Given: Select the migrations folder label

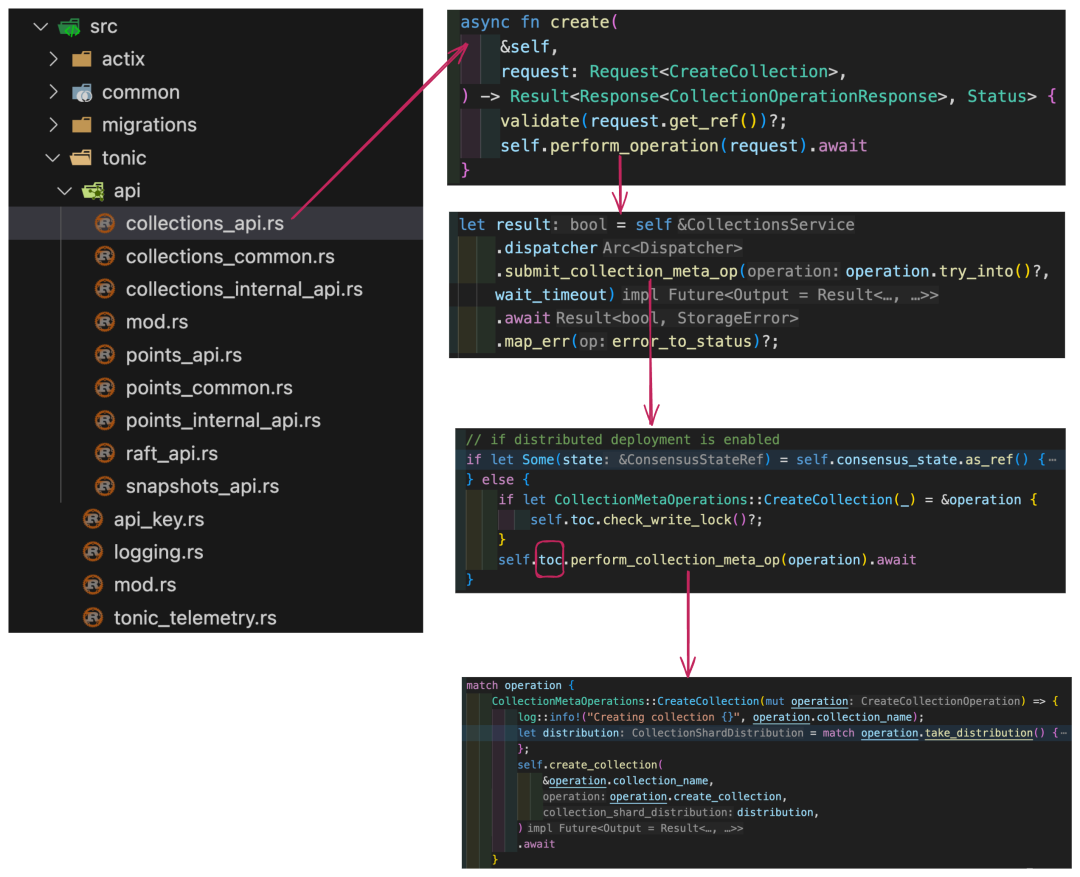Looking at the screenshot, I should [x=149, y=125].
